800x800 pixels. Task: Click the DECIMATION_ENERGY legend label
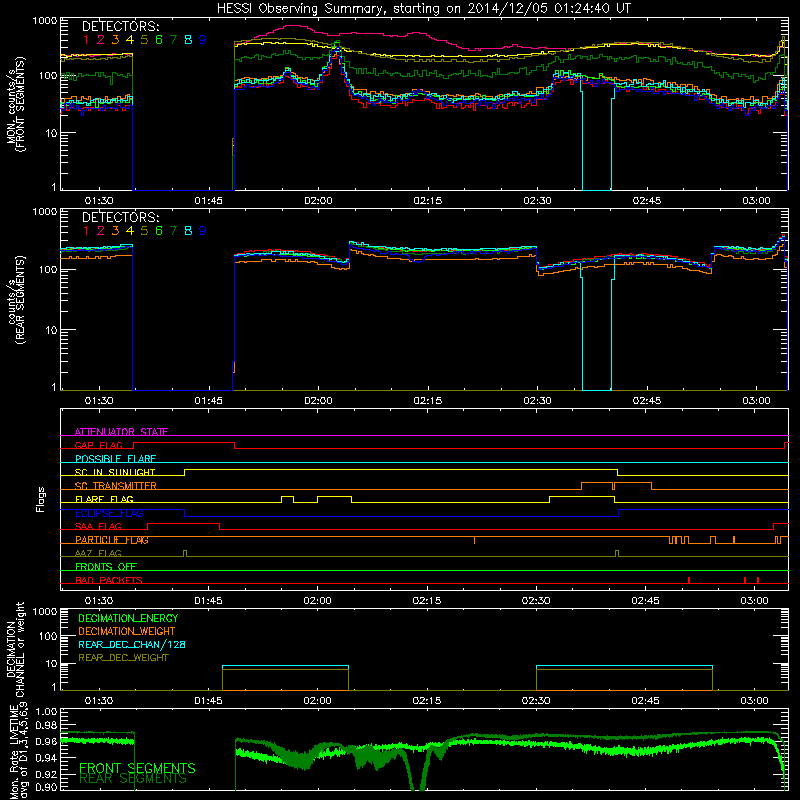click(x=128, y=618)
